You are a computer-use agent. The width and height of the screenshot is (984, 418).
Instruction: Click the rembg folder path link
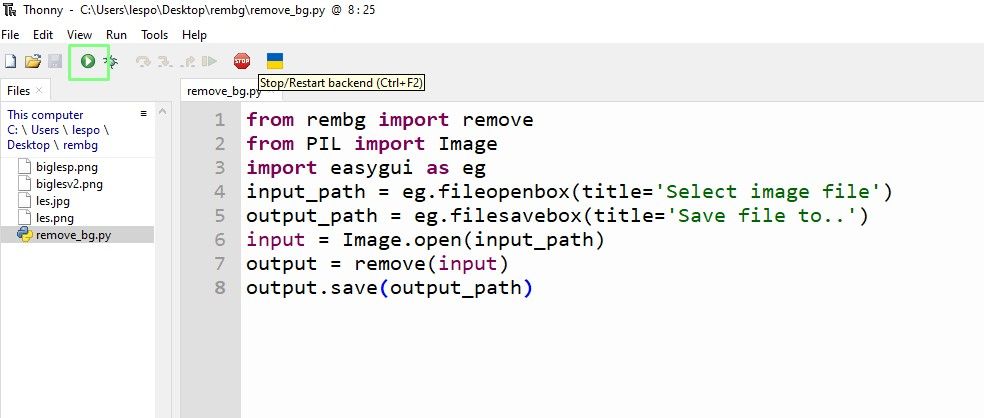(x=81, y=145)
